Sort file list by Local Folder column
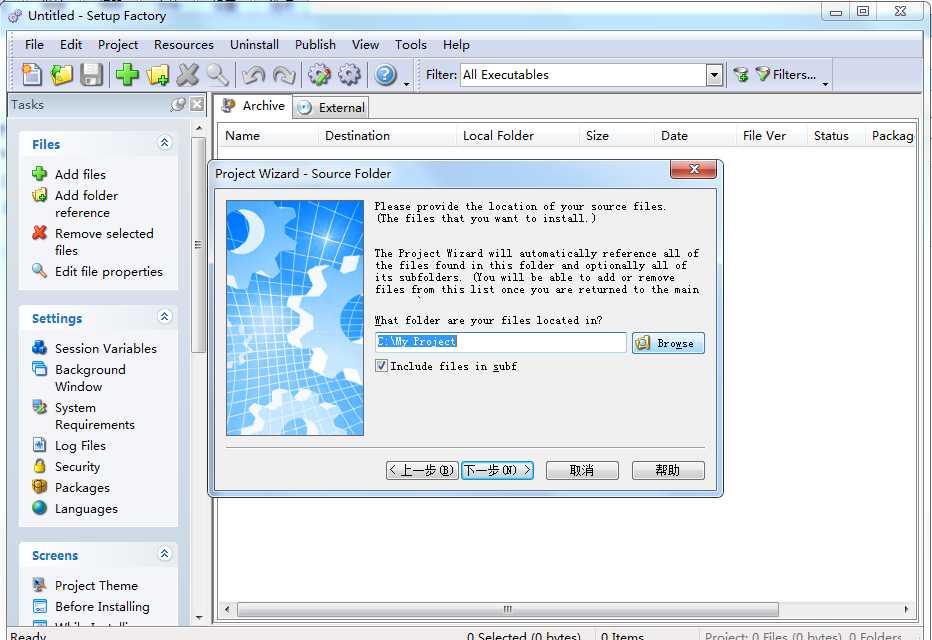This screenshot has height=640, width=932. (517, 135)
